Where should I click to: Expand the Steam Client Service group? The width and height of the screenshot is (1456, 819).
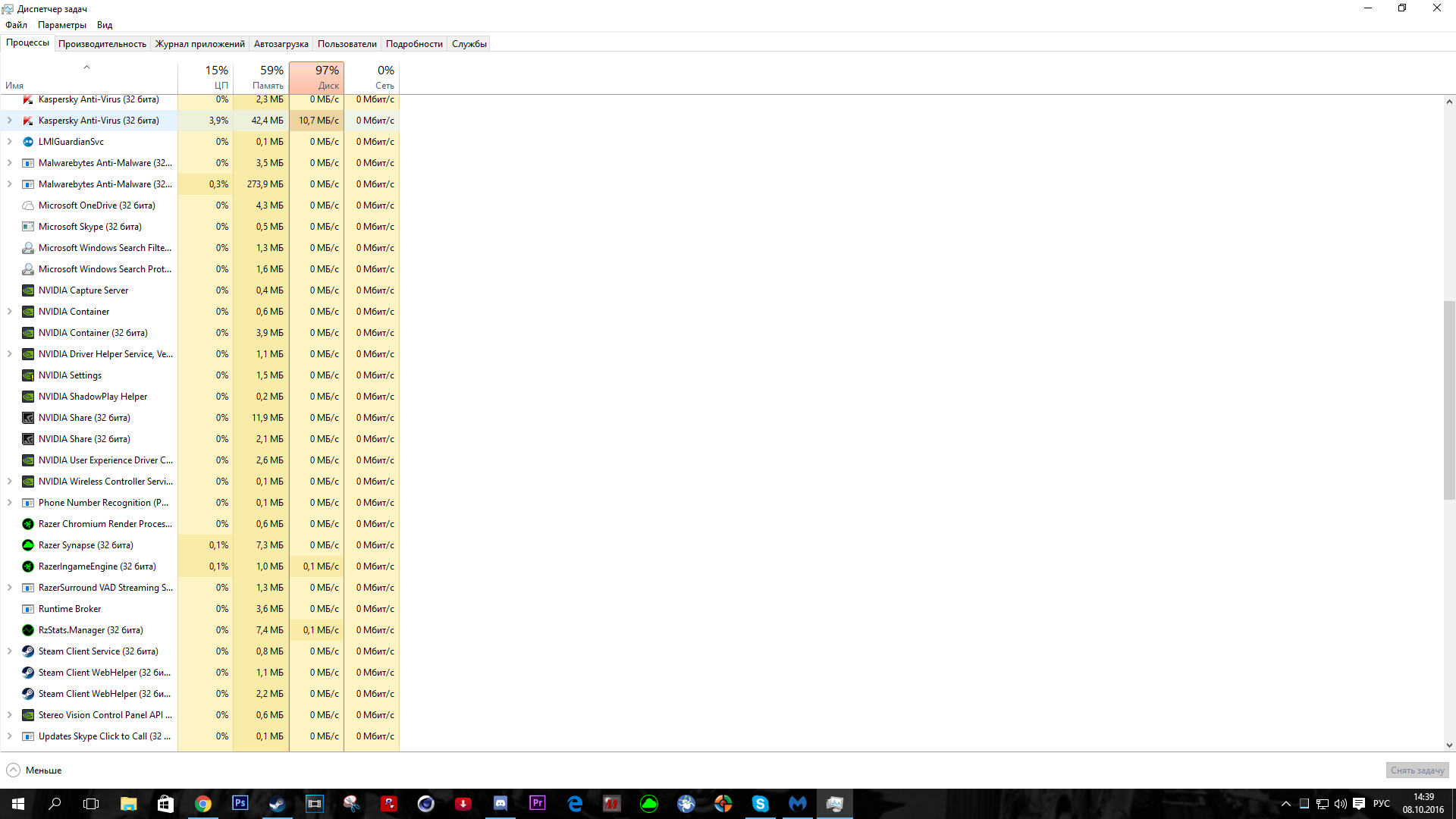pyautogui.click(x=10, y=651)
